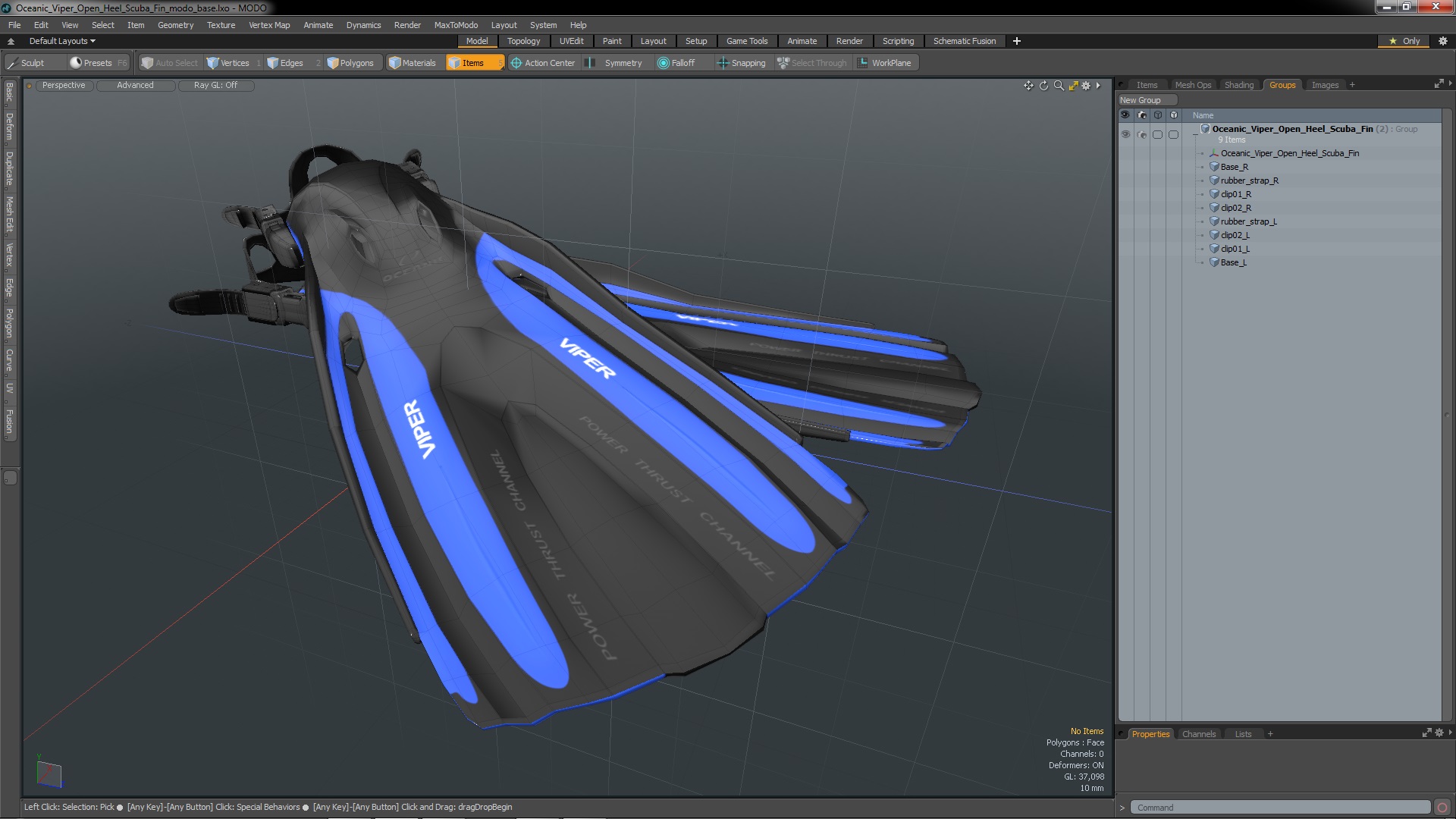This screenshot has height=819, width=1456.
Task: Click the yellow viewport maximize arrows icon
Action: pos(1073,86)
